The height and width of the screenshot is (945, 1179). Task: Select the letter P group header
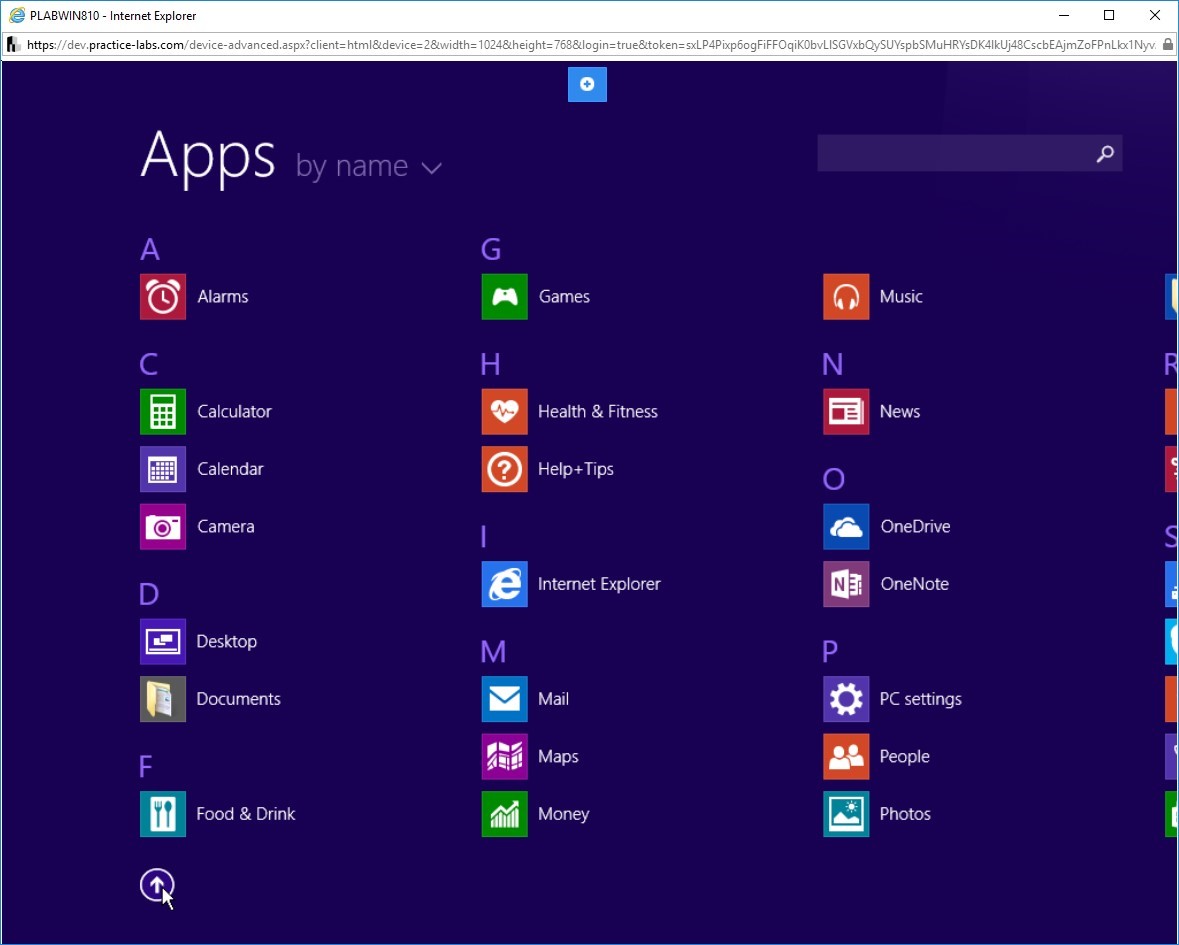pyautogui.click(x=830, y=652)
